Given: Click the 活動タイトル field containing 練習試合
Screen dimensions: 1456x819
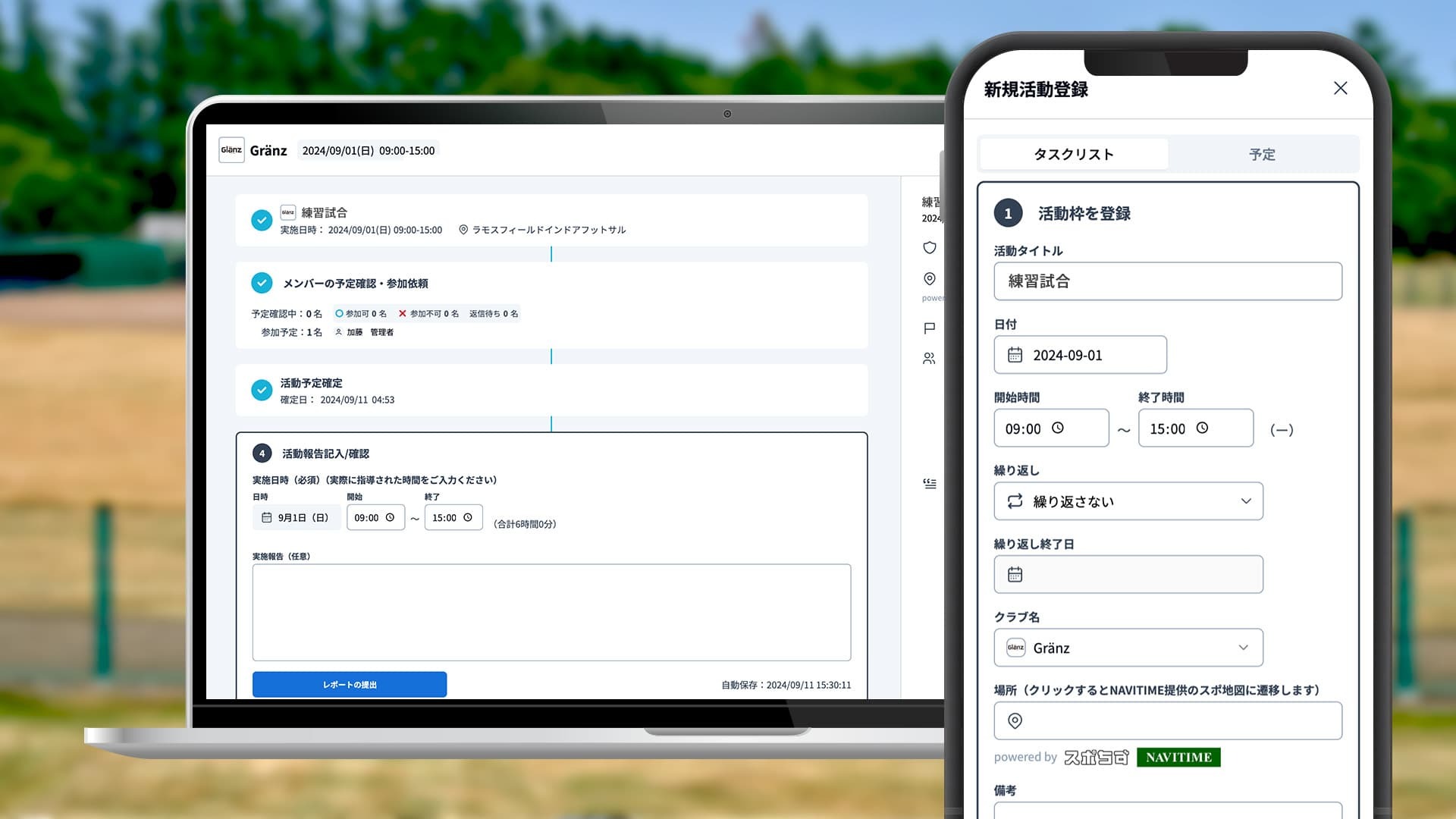Looking at the screenshot, I should pyautogui.click(x=1168, y=281).
